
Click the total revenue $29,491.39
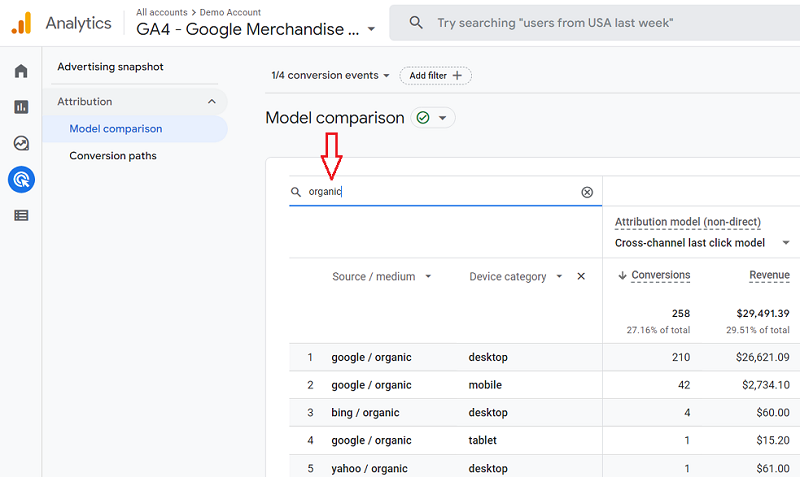click(763, 313)
